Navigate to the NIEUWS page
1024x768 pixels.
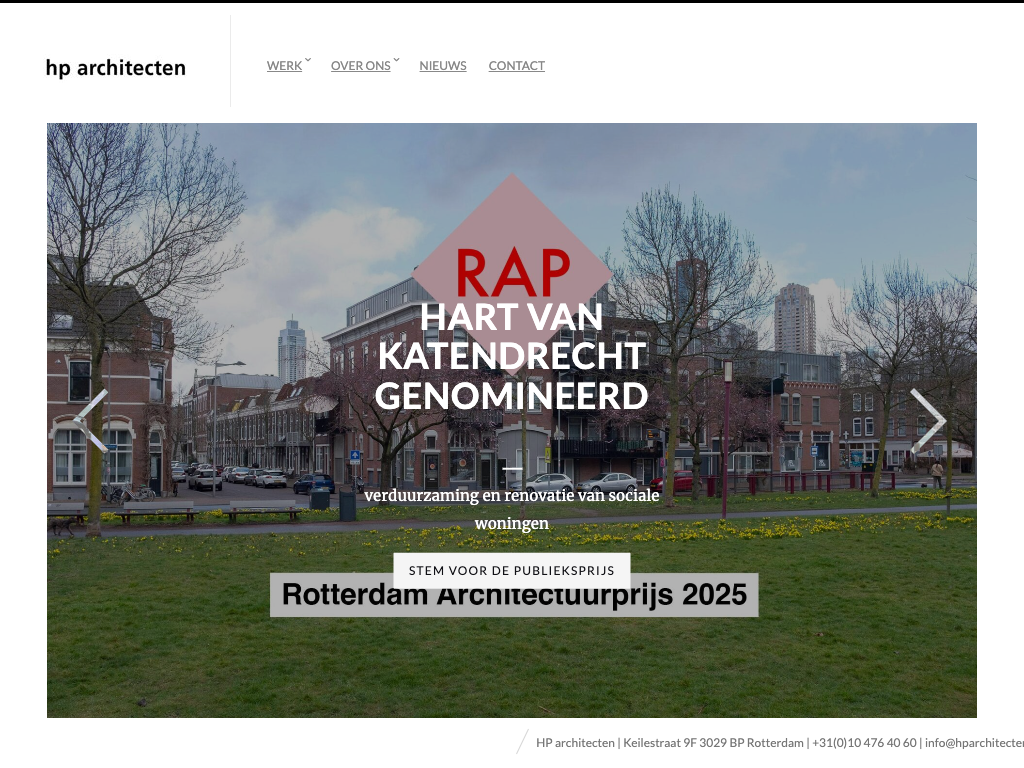coord(443,66)
